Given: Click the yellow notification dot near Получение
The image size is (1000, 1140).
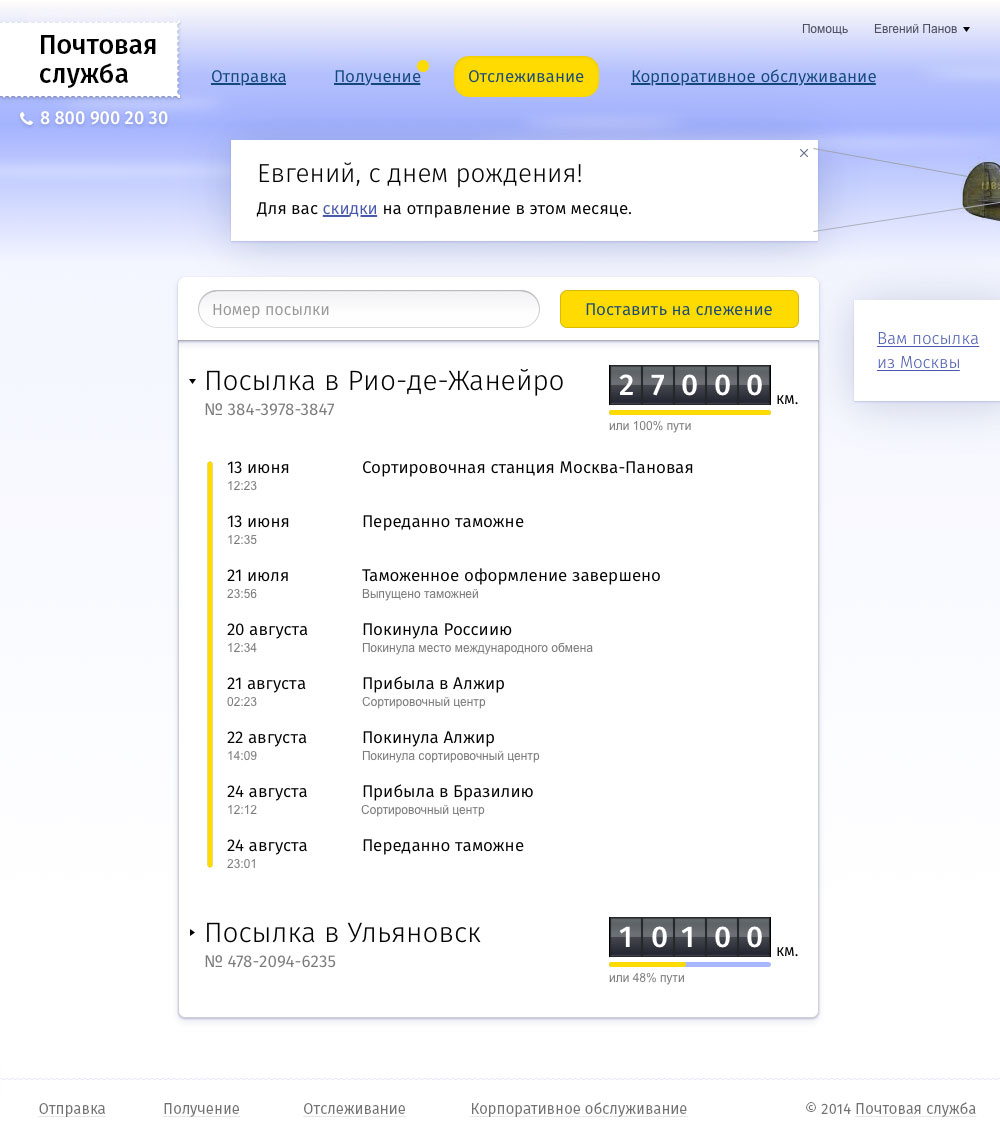Looking at the screenshot, I should pos(423,66).
